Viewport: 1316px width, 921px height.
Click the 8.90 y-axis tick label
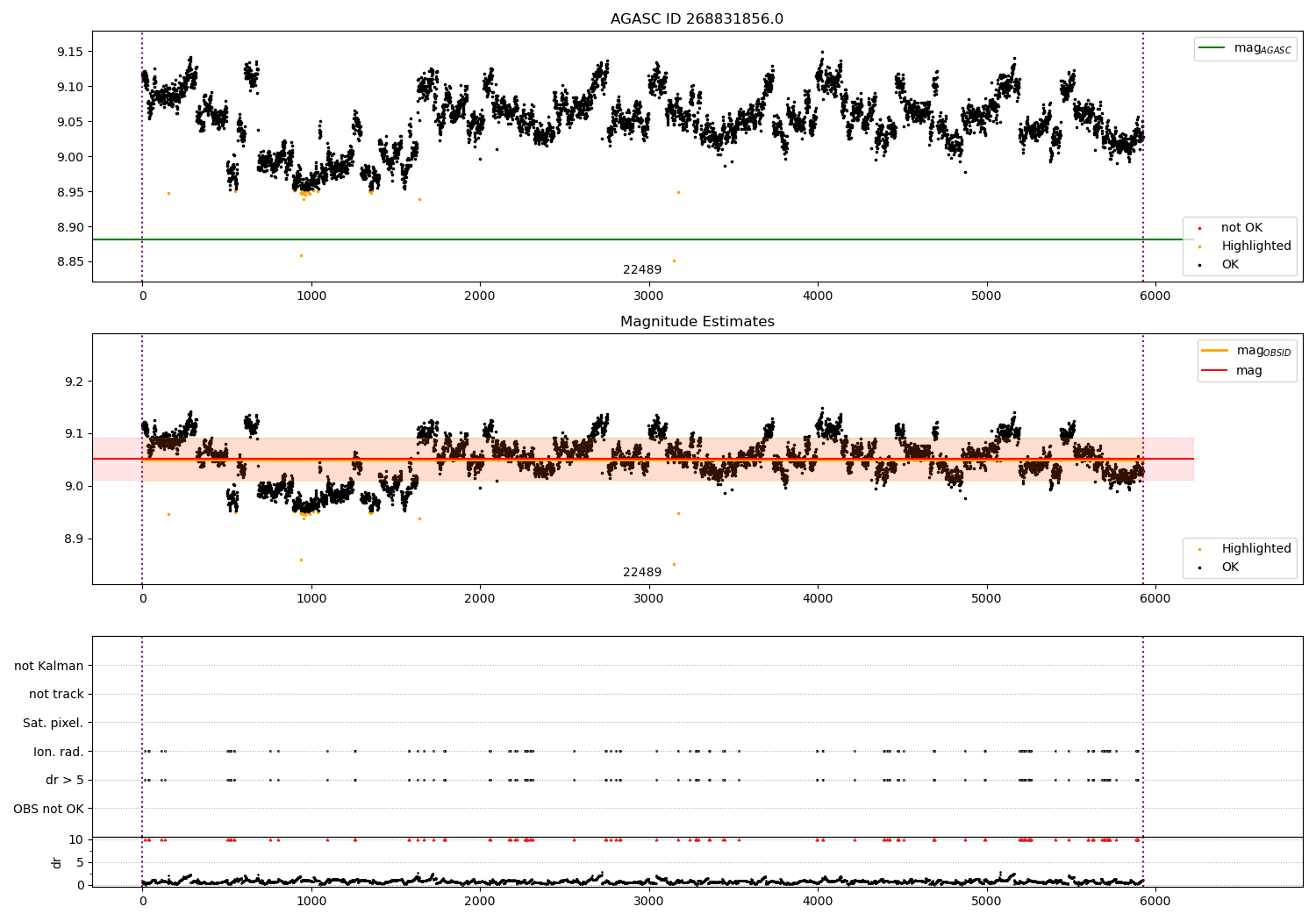click(x=69, y=227)
